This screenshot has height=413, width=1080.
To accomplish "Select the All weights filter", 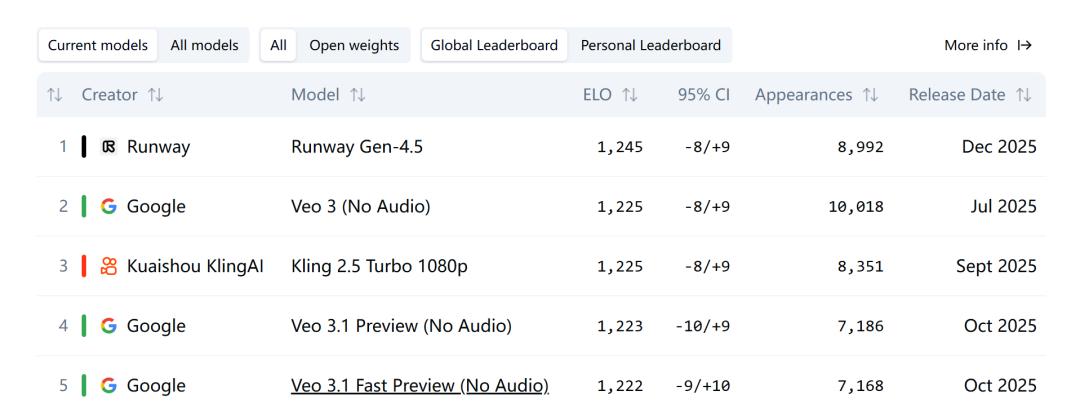I will pos(279,45).
